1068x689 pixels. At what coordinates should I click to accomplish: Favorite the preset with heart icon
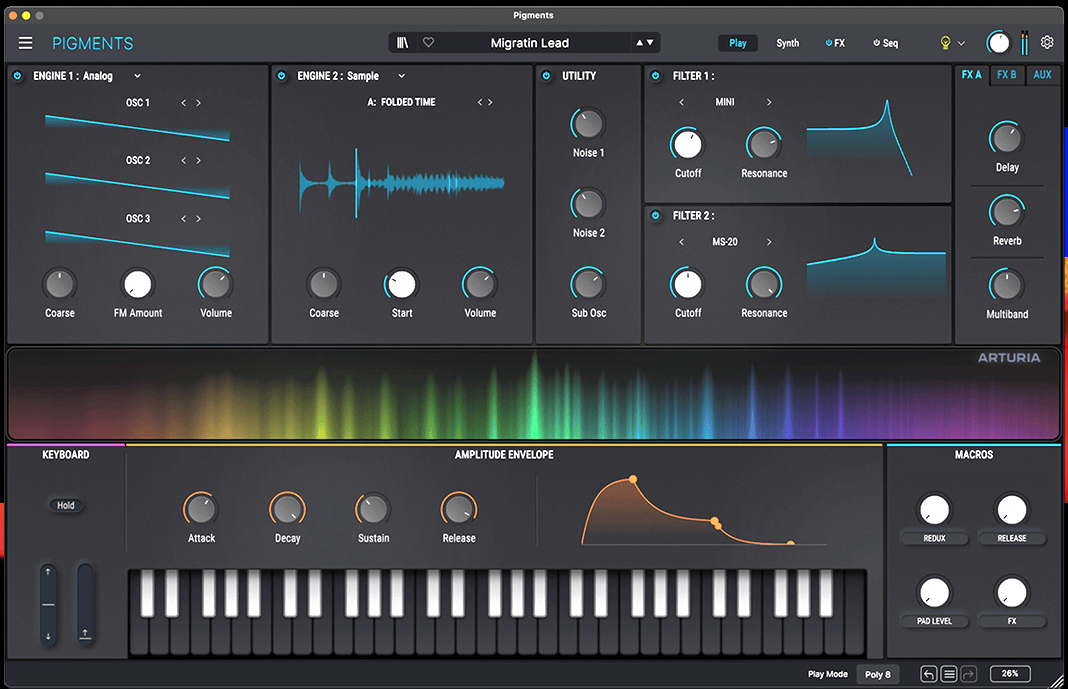[x=428, y=42]
